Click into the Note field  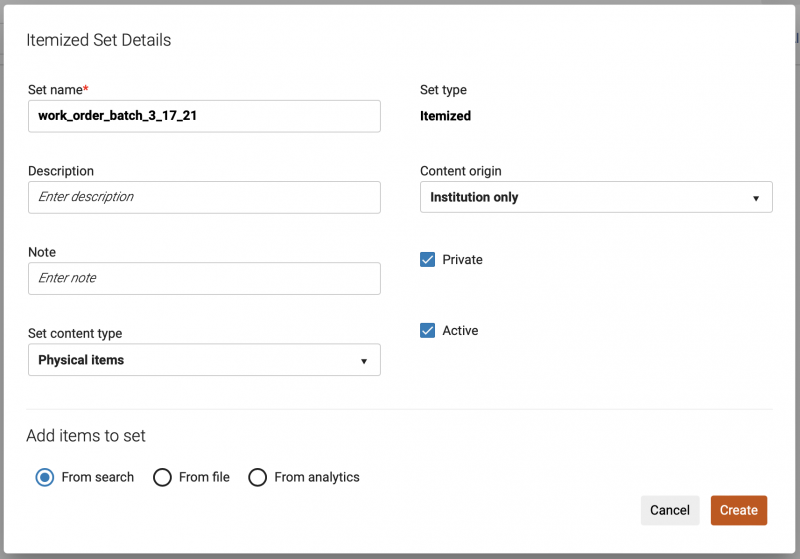[x=204, y=278]
